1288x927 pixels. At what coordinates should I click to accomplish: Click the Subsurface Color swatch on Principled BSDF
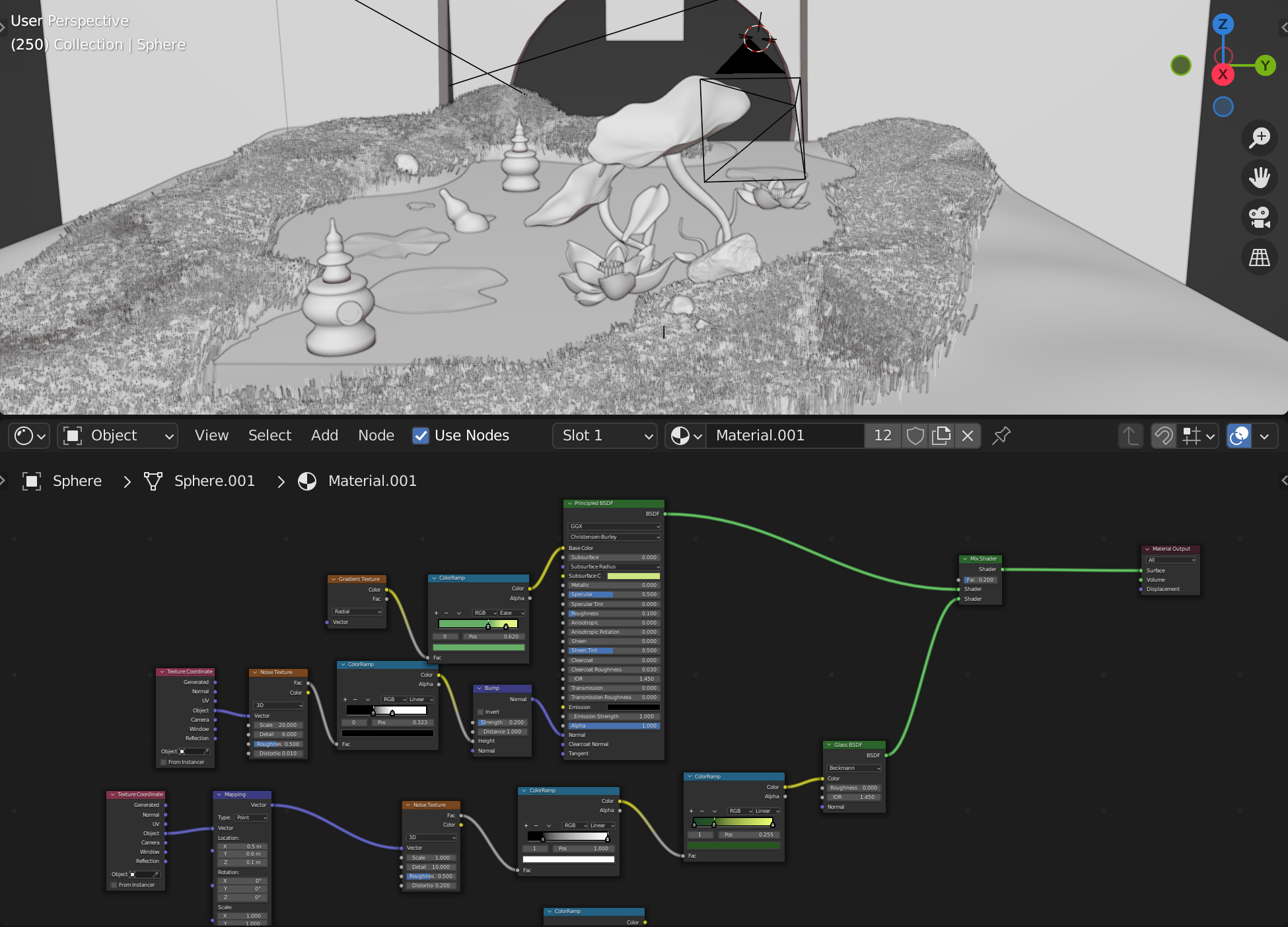pos(633,576)
